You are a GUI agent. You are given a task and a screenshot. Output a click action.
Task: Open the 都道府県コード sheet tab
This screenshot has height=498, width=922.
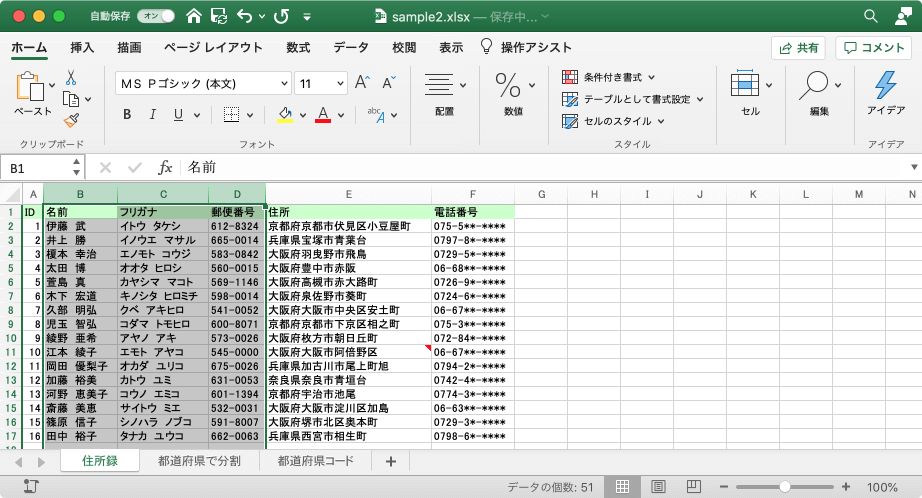[316, 461]
